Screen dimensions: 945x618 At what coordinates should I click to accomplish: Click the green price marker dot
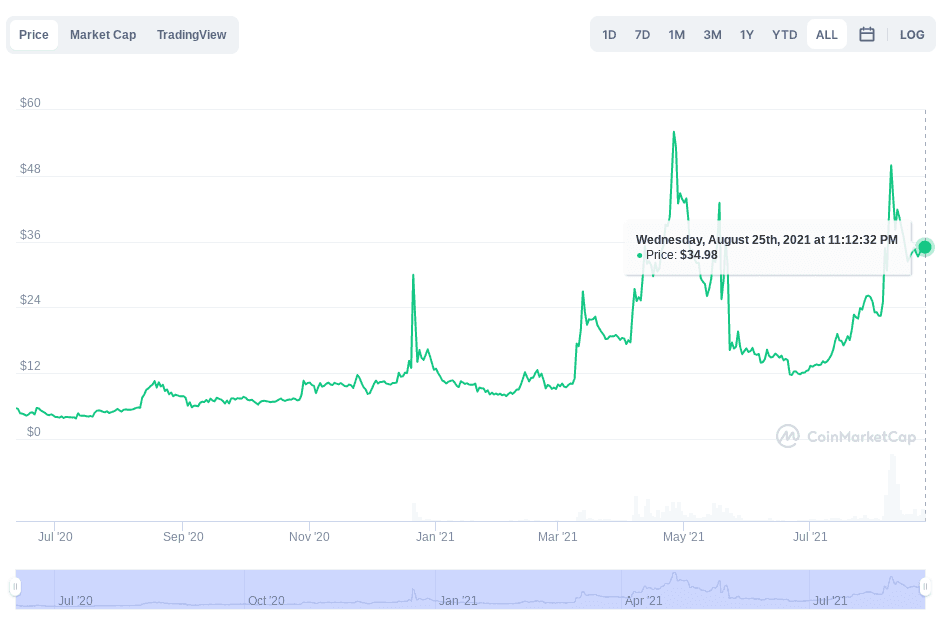pyautogui.click(x=925, y=247)
